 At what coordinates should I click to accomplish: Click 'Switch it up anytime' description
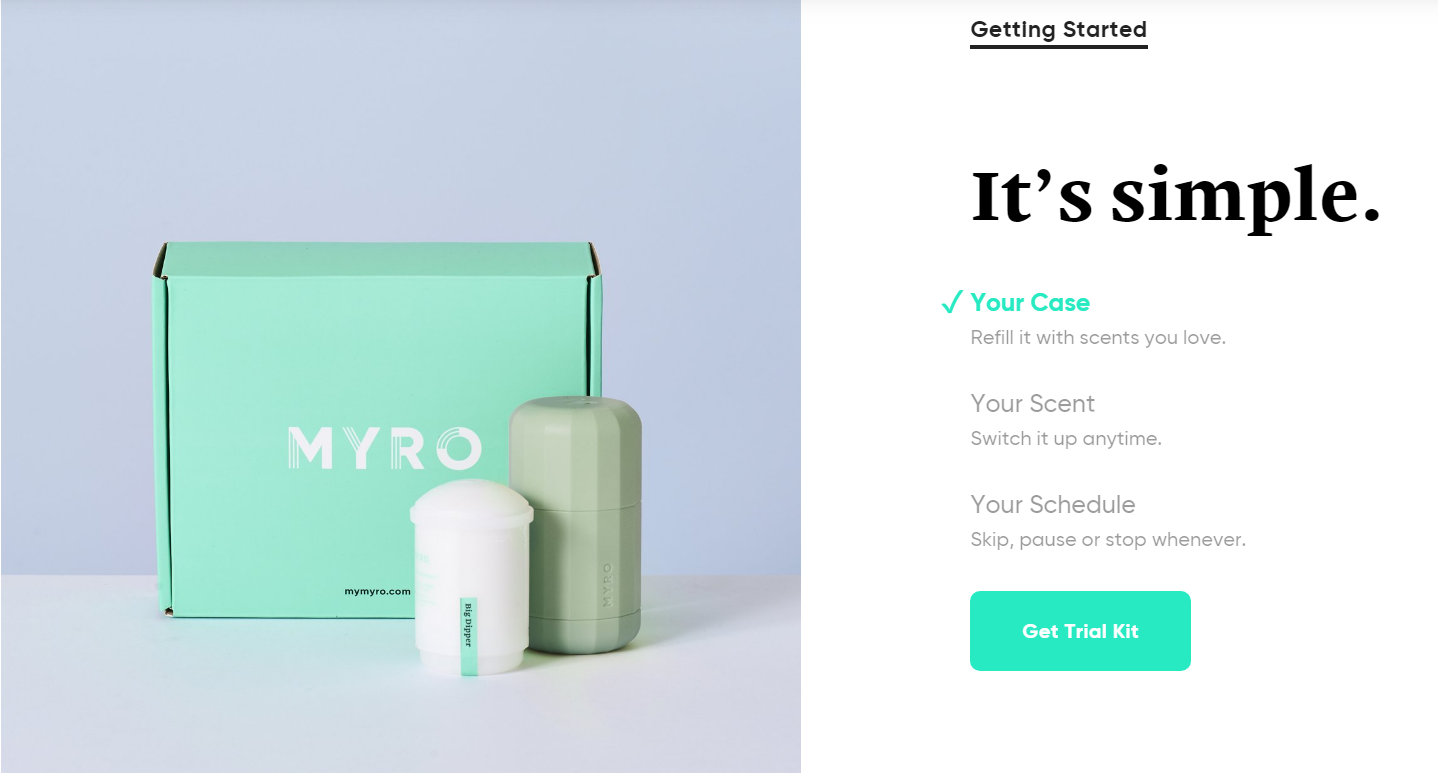tap(1066, 439)
